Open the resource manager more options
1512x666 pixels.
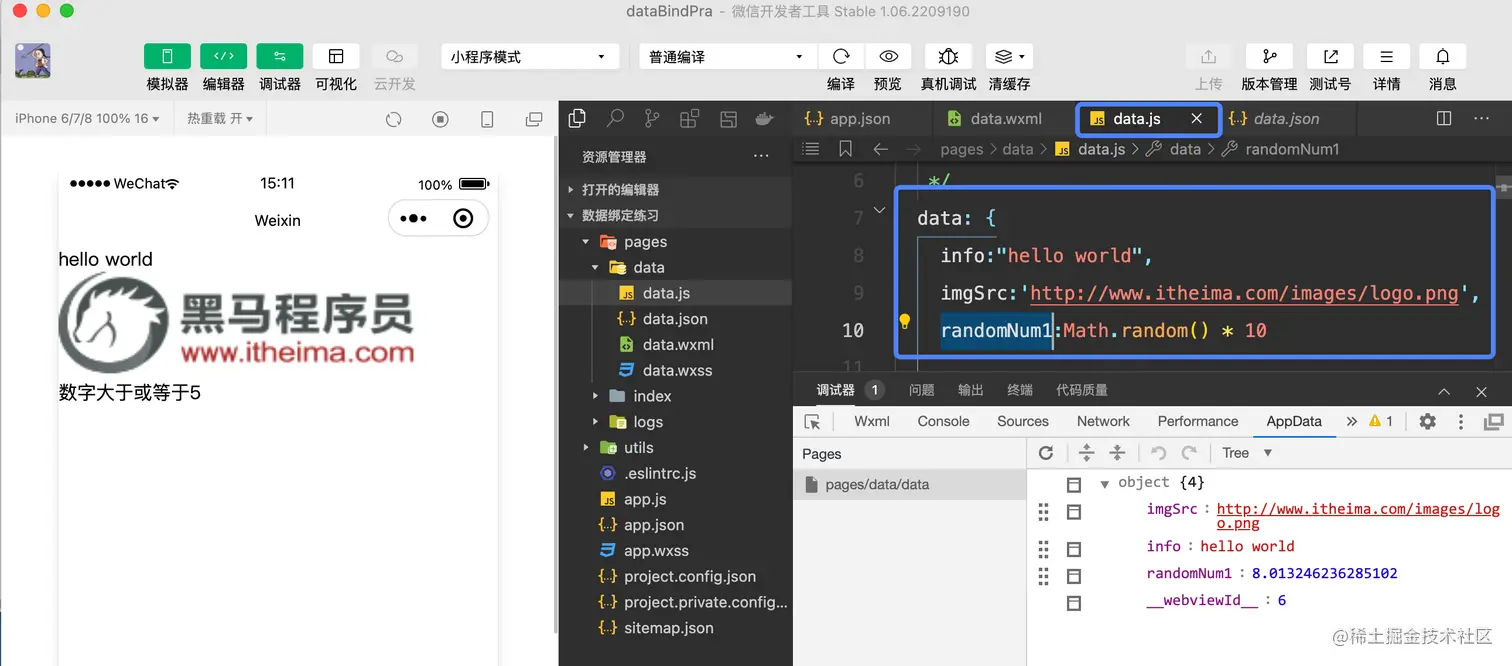761,156
